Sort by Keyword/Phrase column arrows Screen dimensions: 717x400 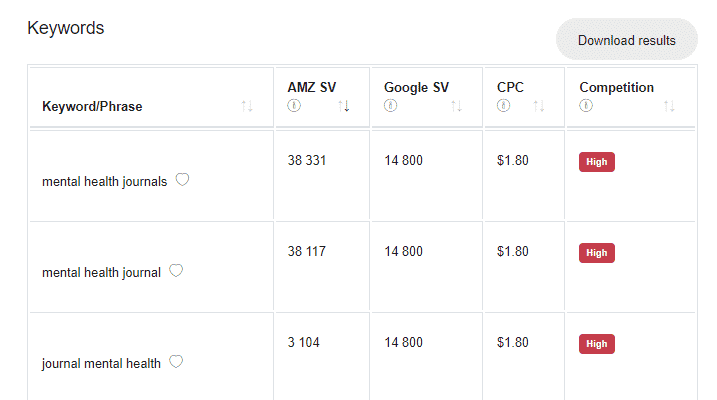[247, 106]
